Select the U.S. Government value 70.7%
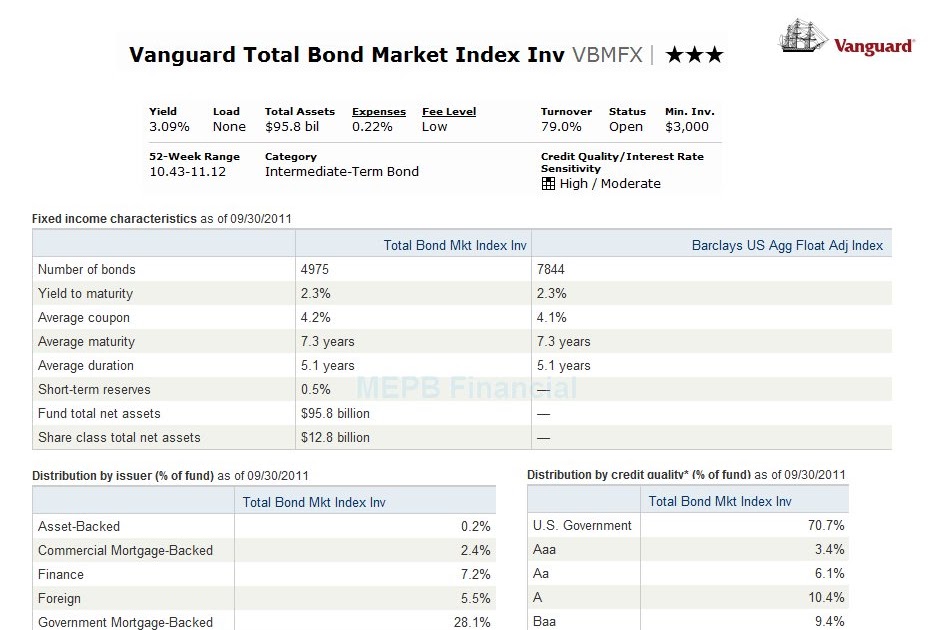The width and height of the screenshot is (933, 630). pos(826,525)
